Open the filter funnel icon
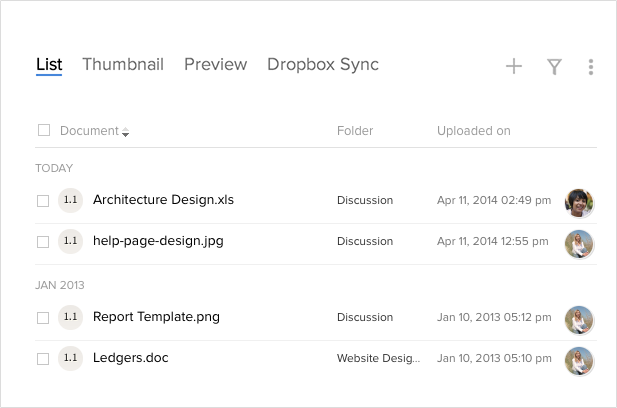 [x=554, y=67]
